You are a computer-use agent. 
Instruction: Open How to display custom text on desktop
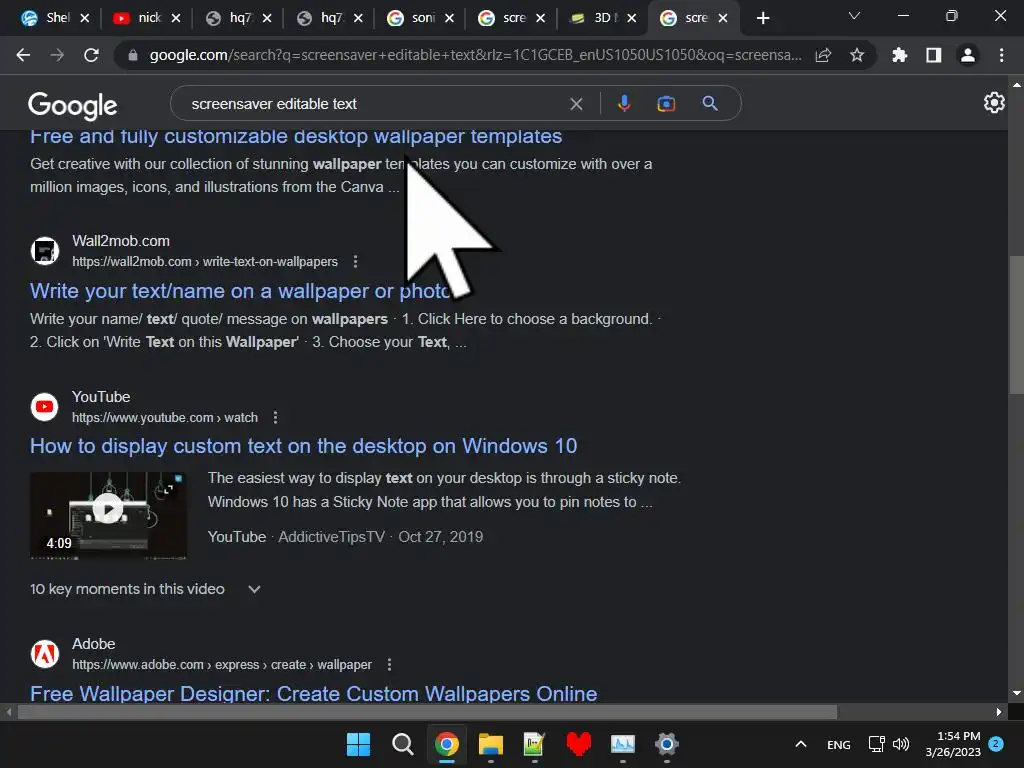[x=304, y=446]
